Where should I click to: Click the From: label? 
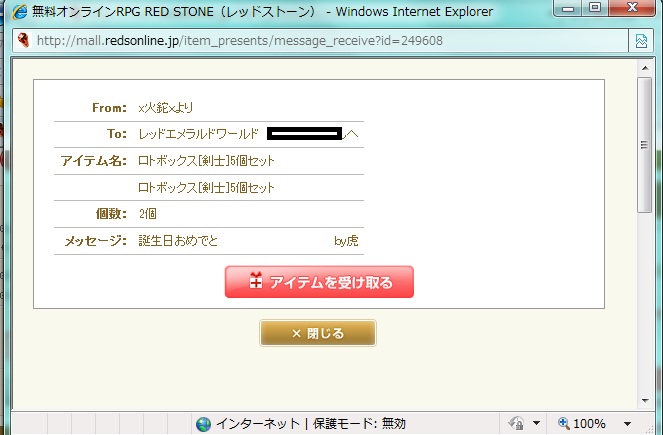(109, 108)
